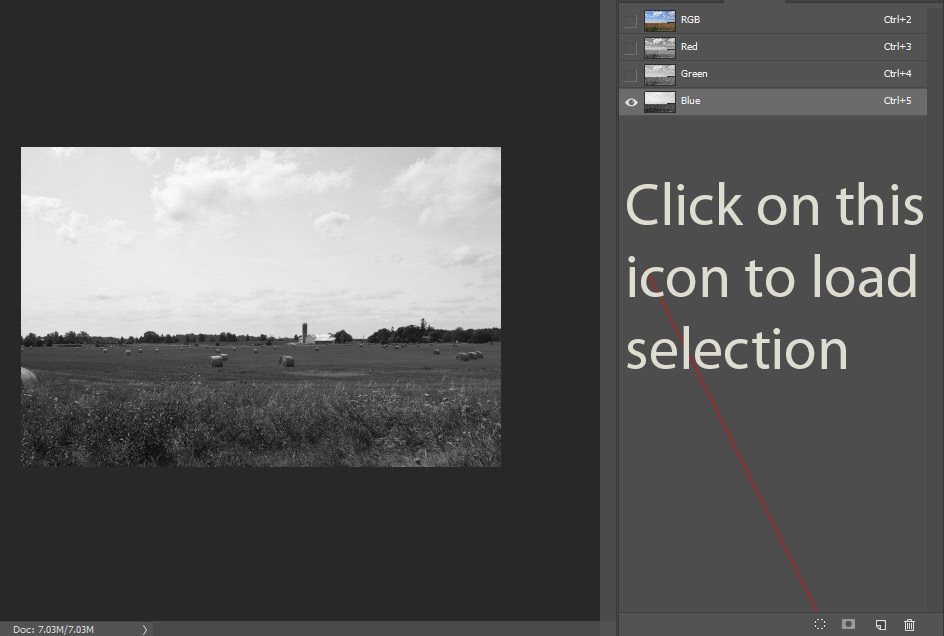
Task: Show the RGB composite channel visibility
Action: (630, 20)
